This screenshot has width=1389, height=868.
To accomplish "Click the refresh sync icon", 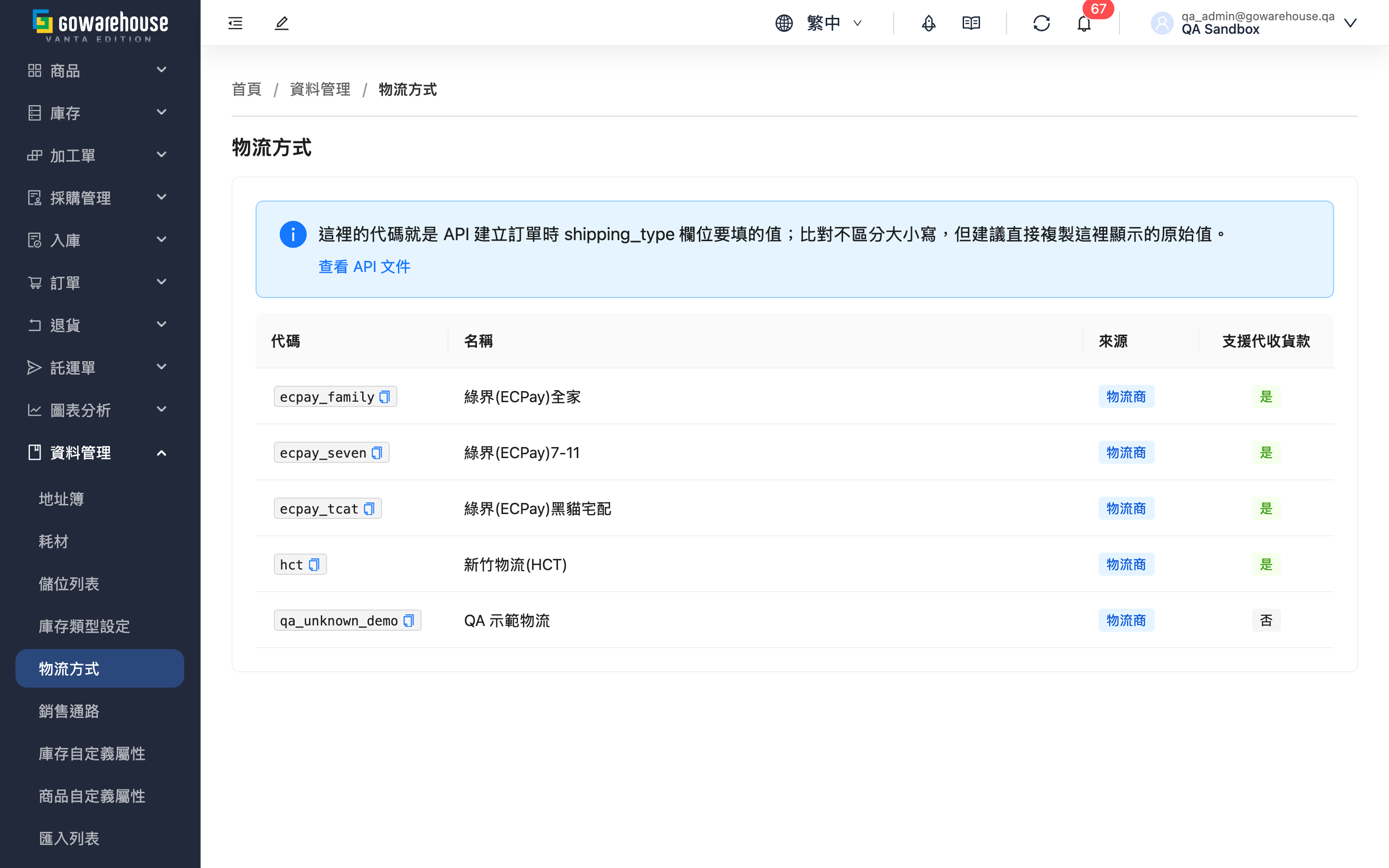I will coord(1042,23).
